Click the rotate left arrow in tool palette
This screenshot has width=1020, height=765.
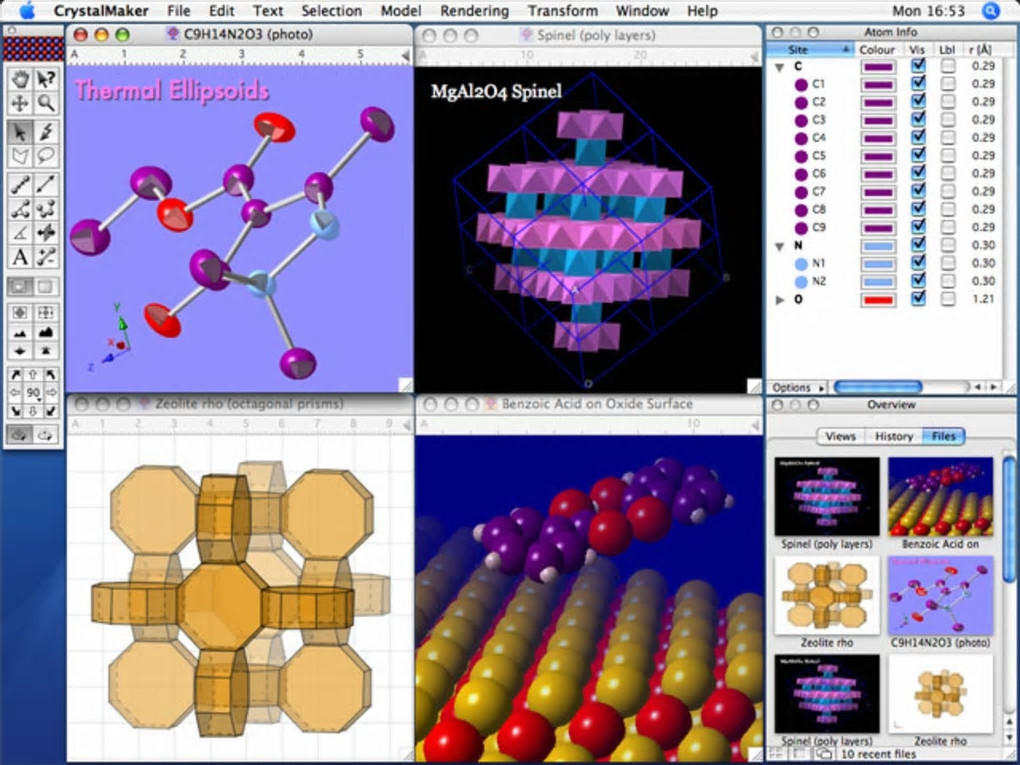pos(15,393)
